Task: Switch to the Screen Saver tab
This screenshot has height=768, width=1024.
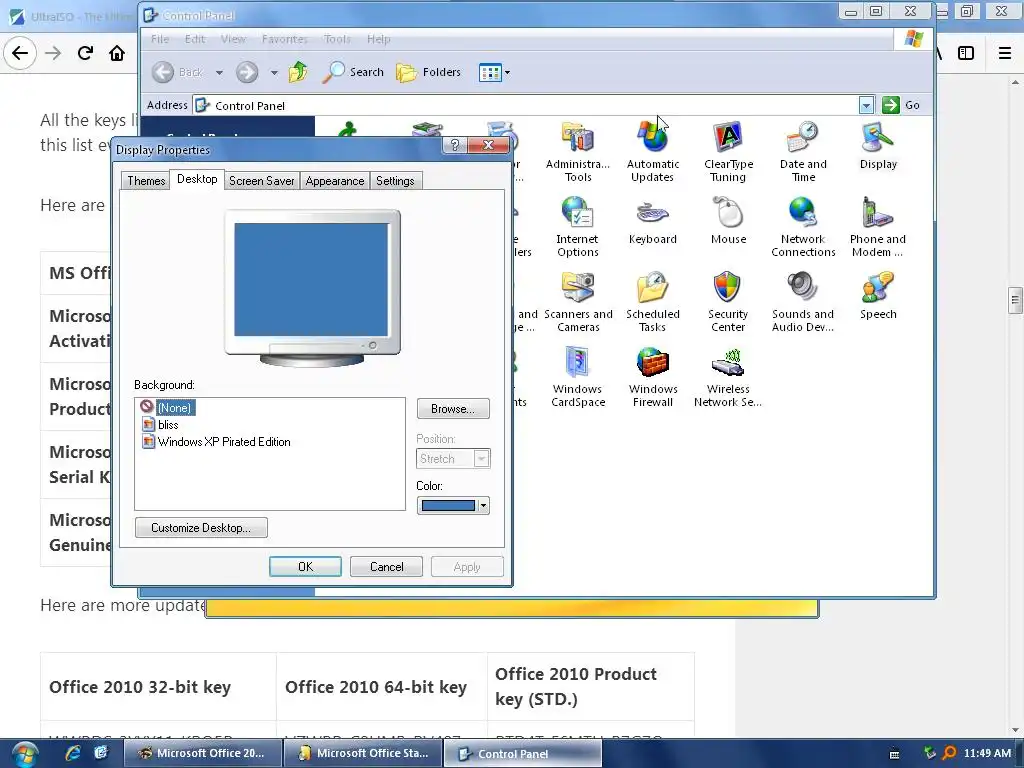Action: click(x=261, y=181)
